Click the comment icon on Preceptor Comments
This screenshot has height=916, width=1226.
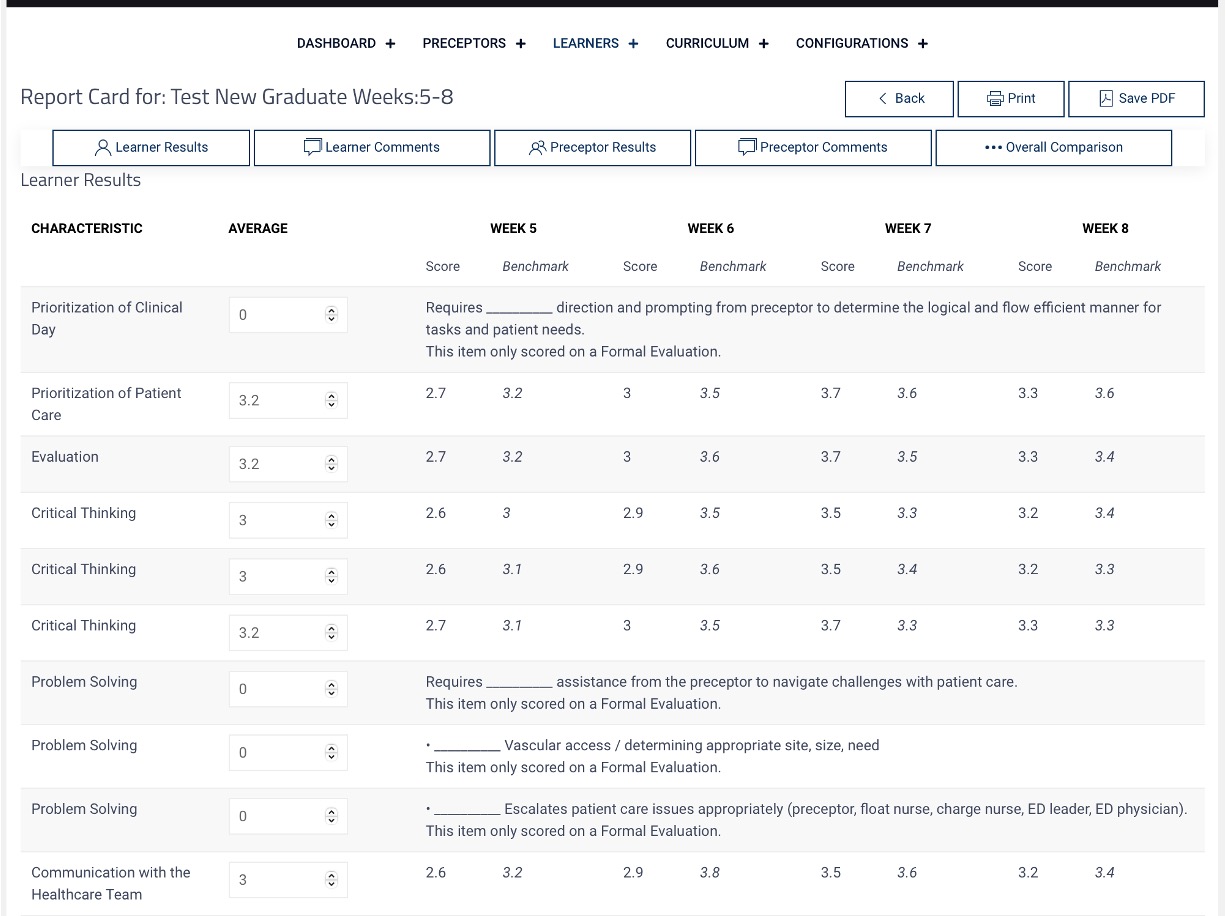click(x=747, y=147)
